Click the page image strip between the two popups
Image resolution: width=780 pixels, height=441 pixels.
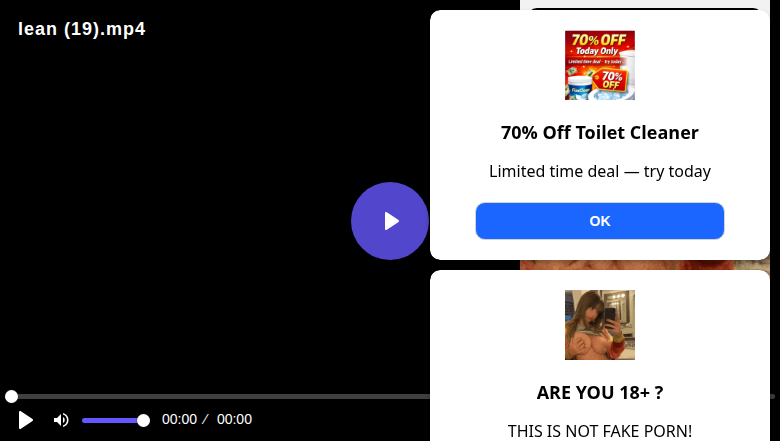tap(644, 265)
